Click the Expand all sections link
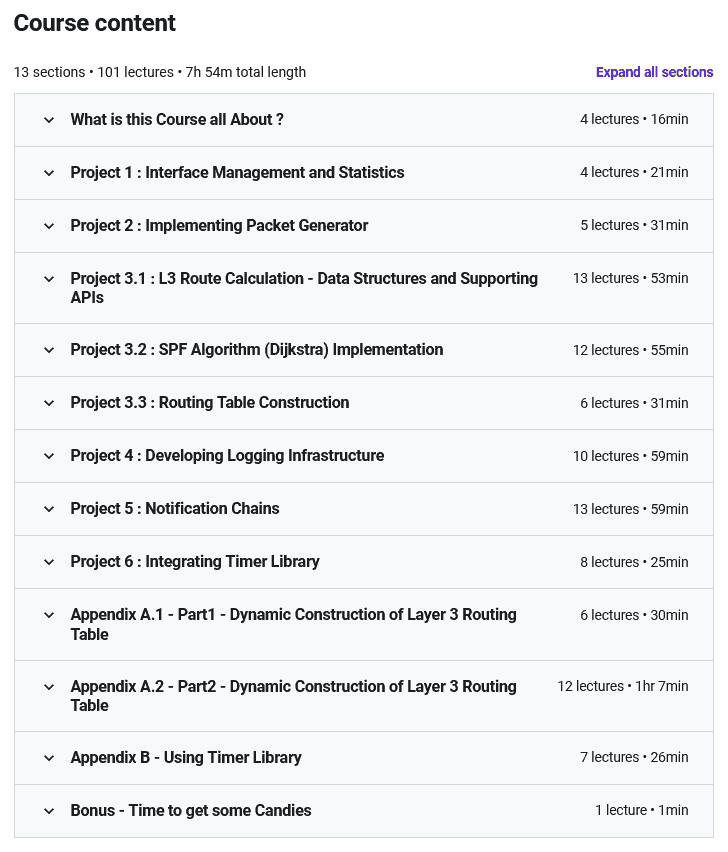The width and height of the screenshot is (728, 852). tap(654, 72)
